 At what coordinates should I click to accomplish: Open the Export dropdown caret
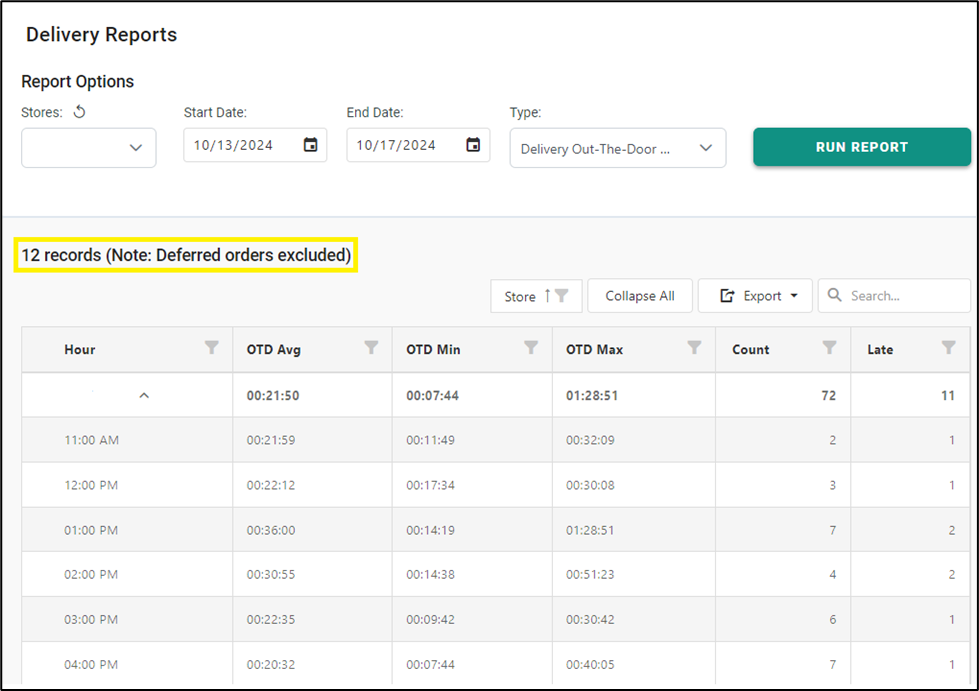coord(794,296)
